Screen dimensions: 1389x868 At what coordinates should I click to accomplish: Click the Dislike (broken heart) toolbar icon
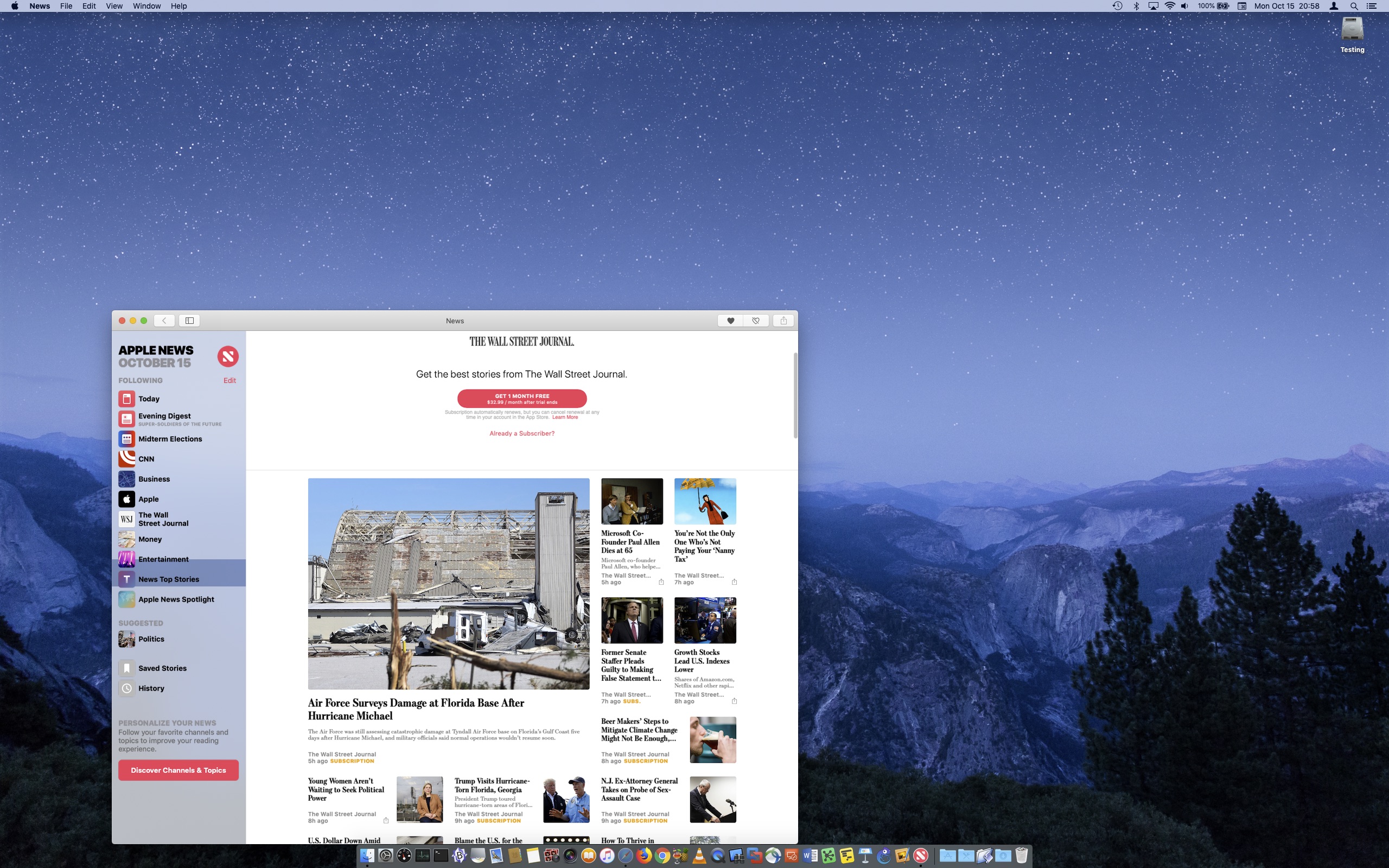[x=755, y=320]
